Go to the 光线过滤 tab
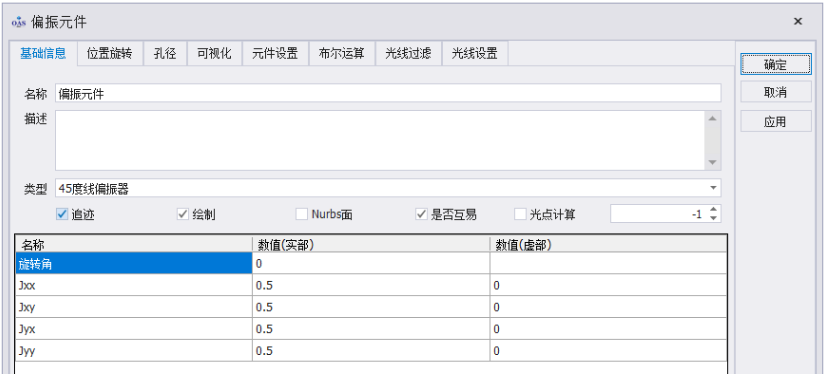The width and height of the screenshot is (826, 377). point(408,53)
